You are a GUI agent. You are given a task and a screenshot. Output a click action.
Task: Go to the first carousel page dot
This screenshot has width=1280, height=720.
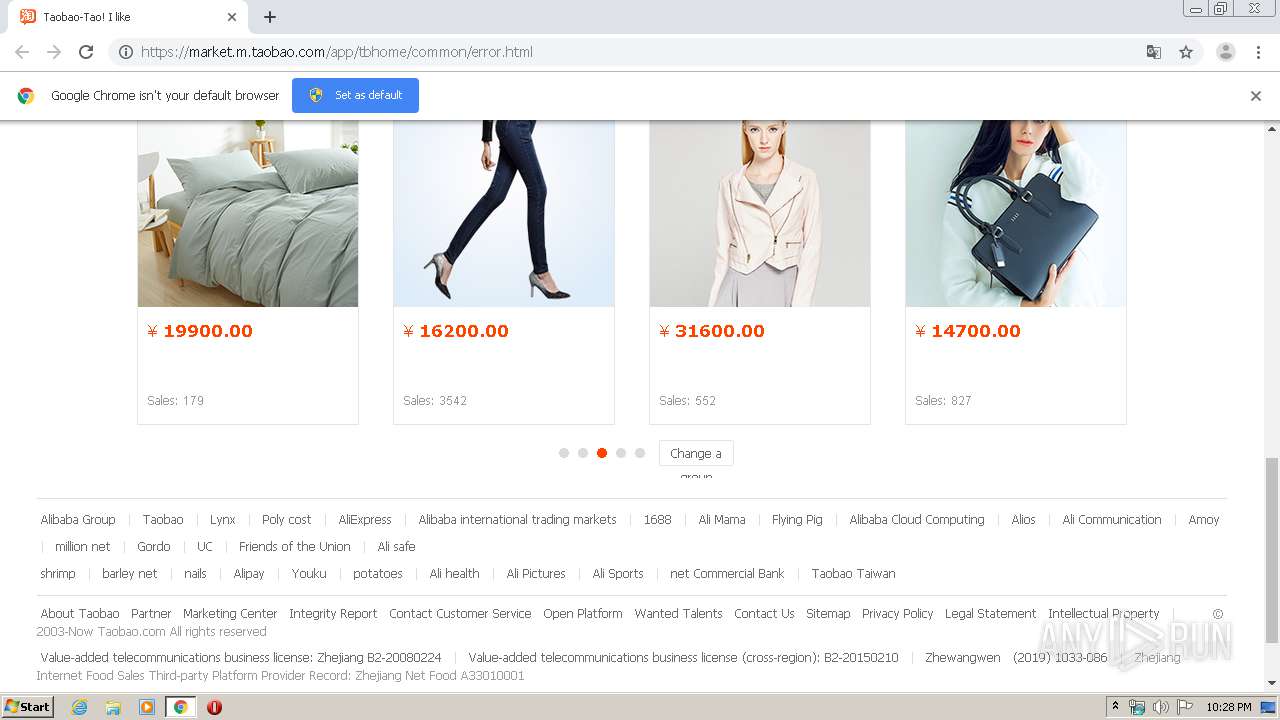coord(564,453)
